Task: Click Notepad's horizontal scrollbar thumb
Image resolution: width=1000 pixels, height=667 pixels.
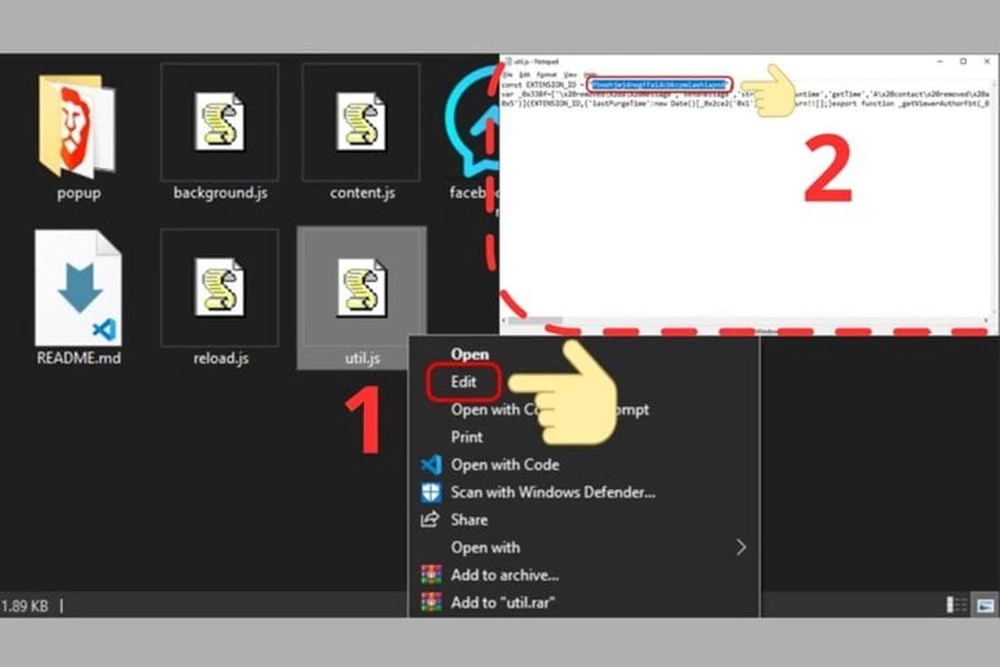Action: click(x=533, y=320)
